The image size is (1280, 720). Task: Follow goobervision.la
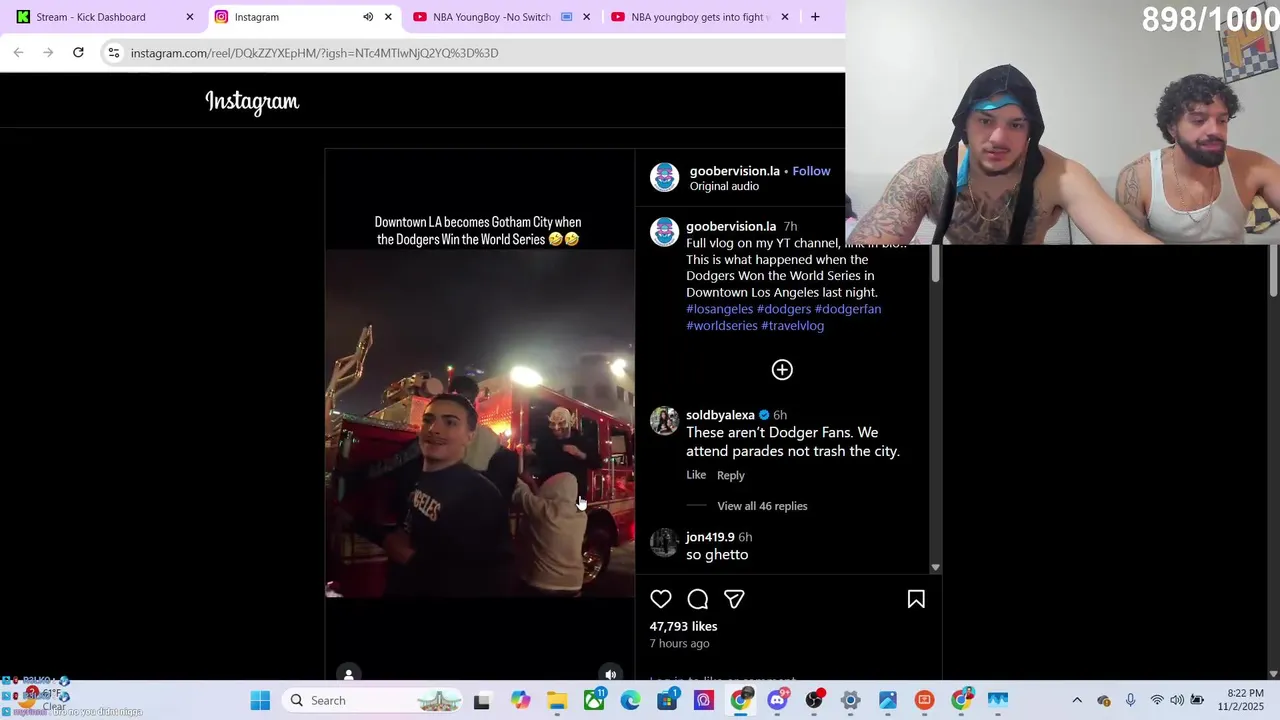click(811, 171)
